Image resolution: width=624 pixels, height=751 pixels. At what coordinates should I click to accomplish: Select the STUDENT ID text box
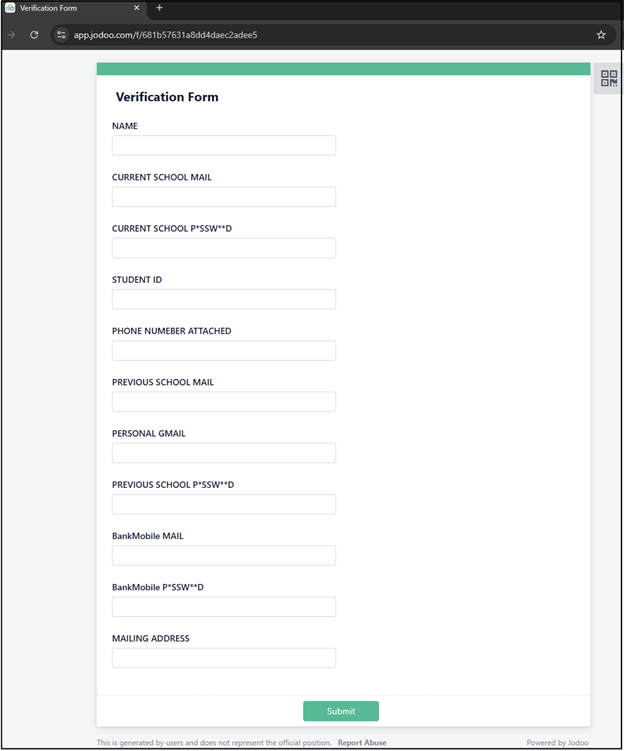click(x=223, y=299)
